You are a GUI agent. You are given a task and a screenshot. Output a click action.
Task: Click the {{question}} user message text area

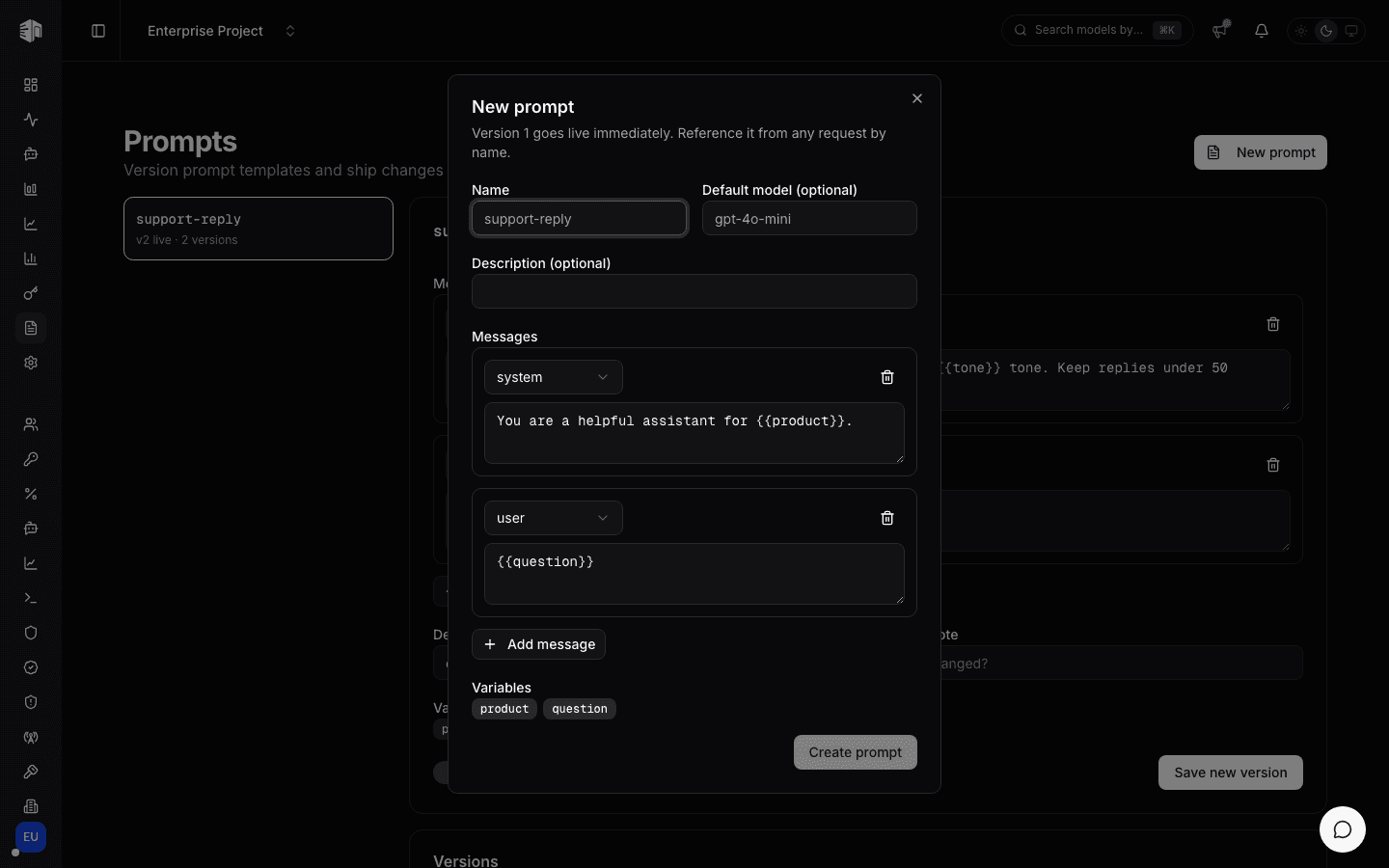click(694, 574)
